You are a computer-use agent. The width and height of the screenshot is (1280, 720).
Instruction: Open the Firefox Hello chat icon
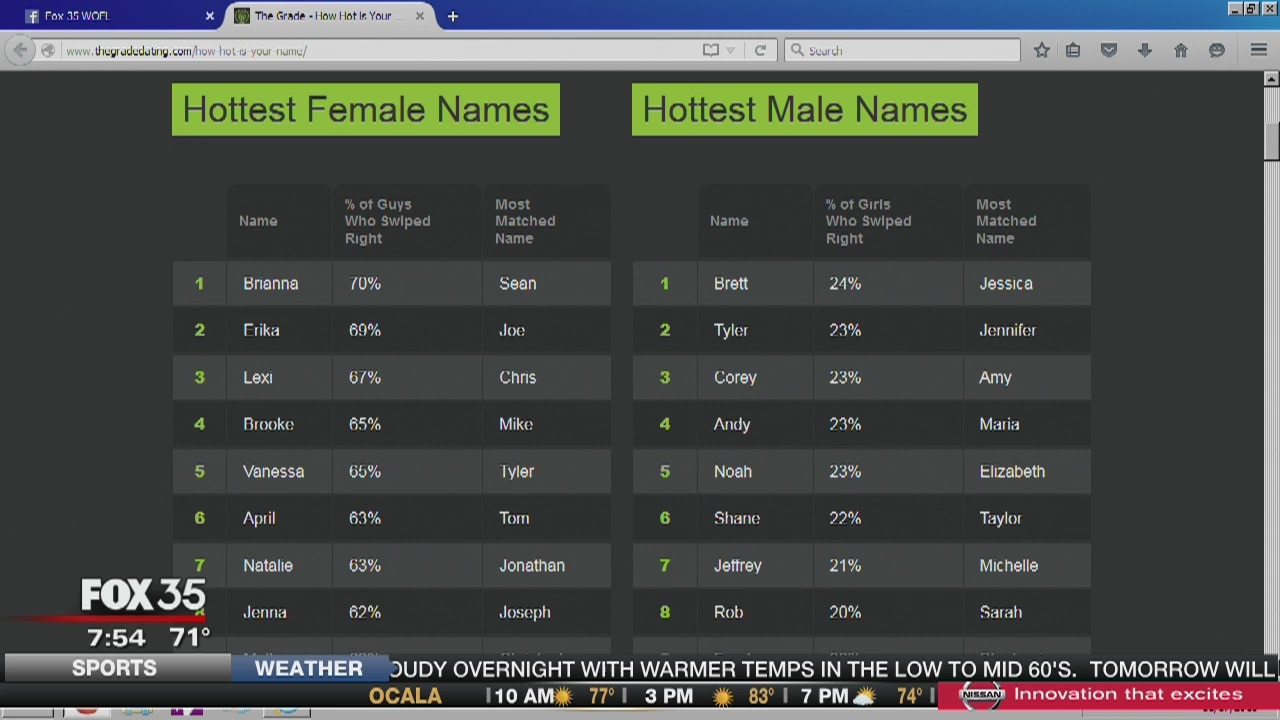(1217, 50)
